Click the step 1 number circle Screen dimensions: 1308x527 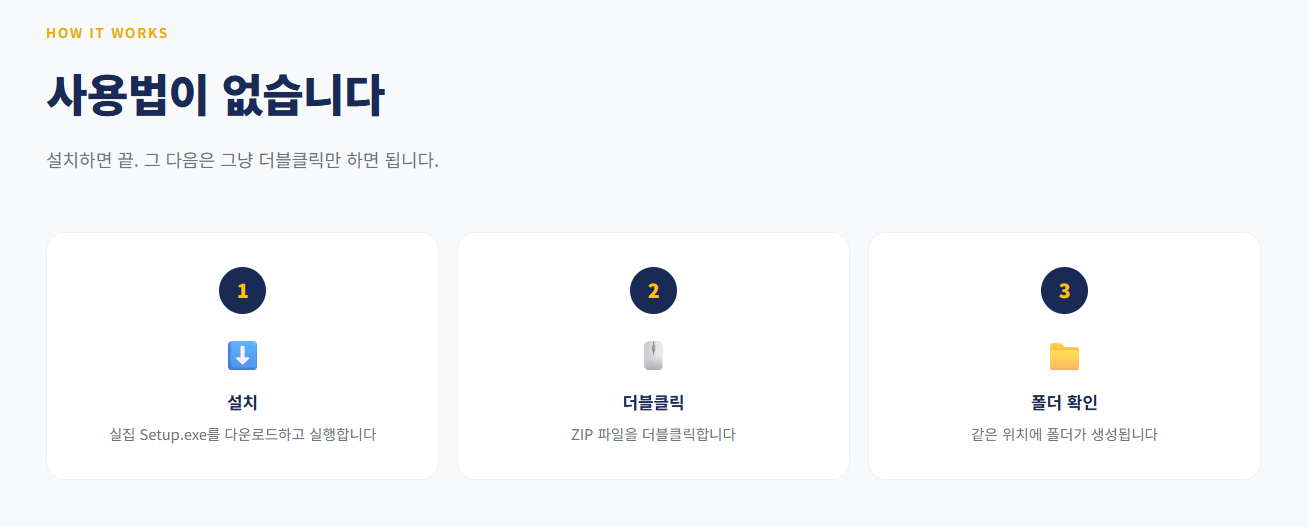(242, 291)
